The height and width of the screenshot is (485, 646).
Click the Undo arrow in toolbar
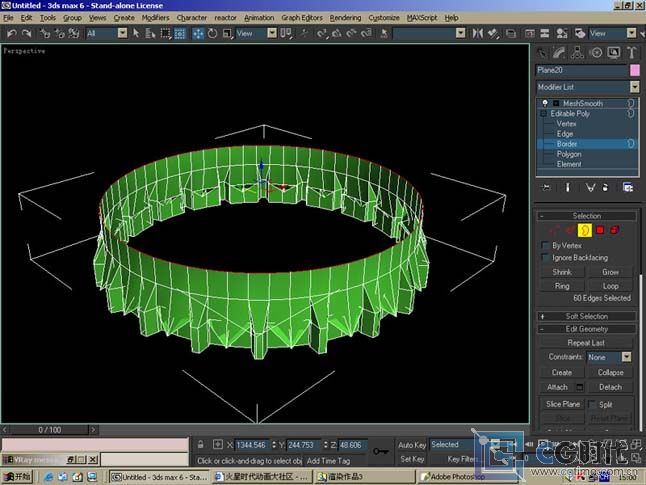click(x=11, y=33)
